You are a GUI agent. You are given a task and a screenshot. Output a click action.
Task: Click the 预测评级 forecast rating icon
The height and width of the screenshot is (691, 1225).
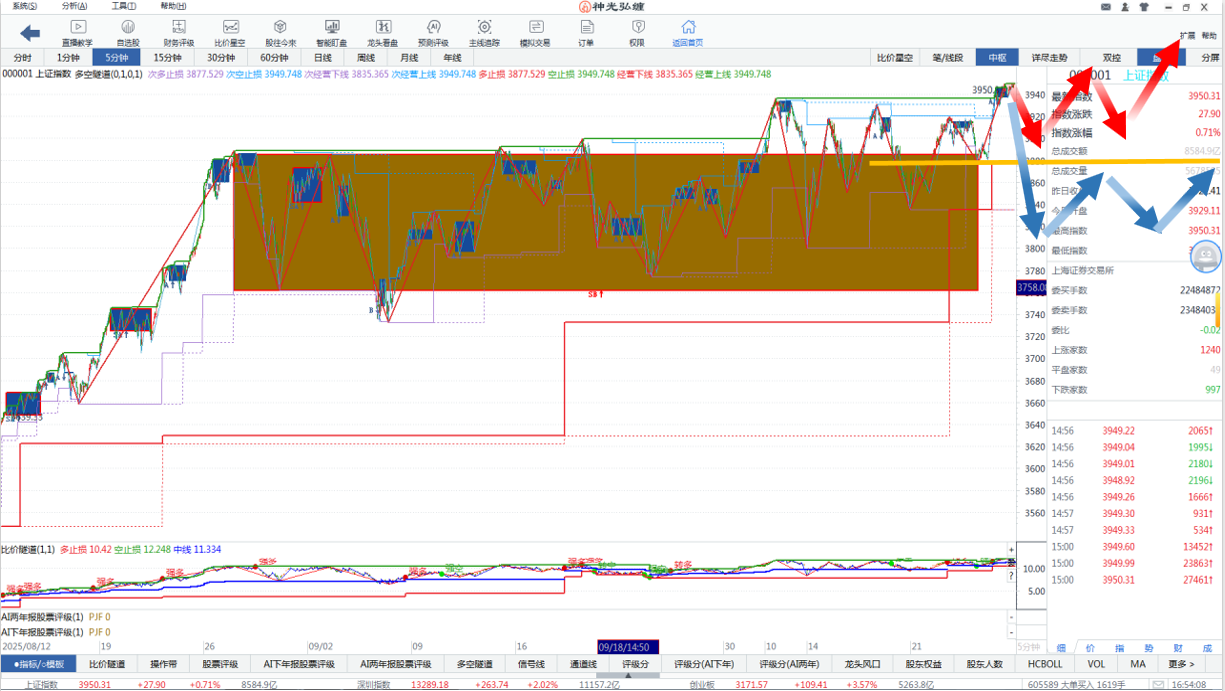coord(433,33)
